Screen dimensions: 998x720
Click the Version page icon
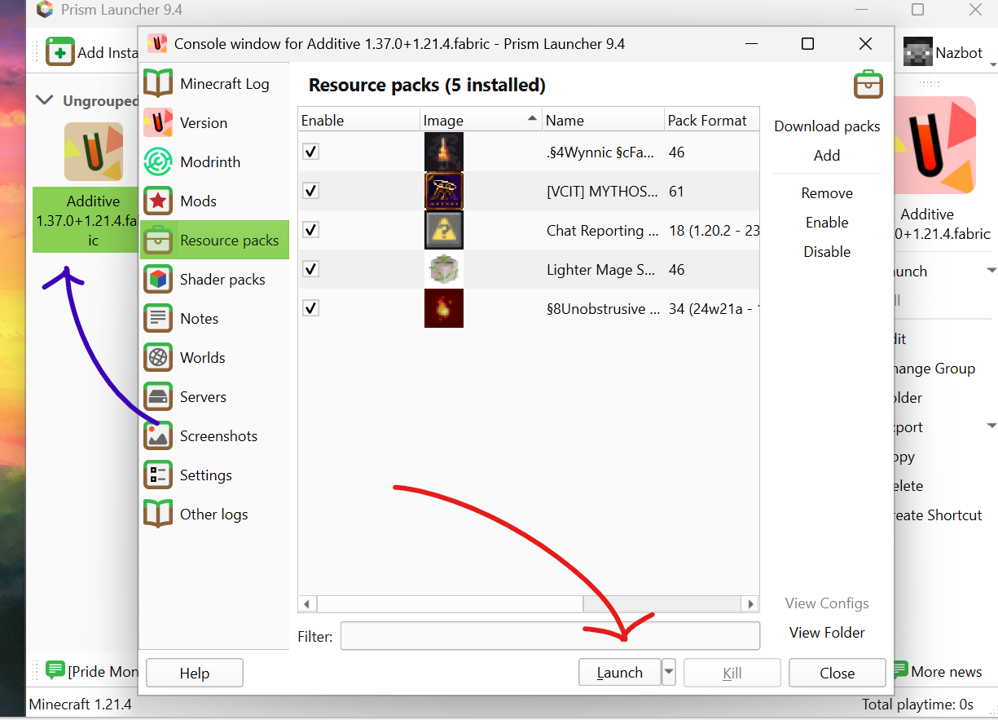point(158,123)
